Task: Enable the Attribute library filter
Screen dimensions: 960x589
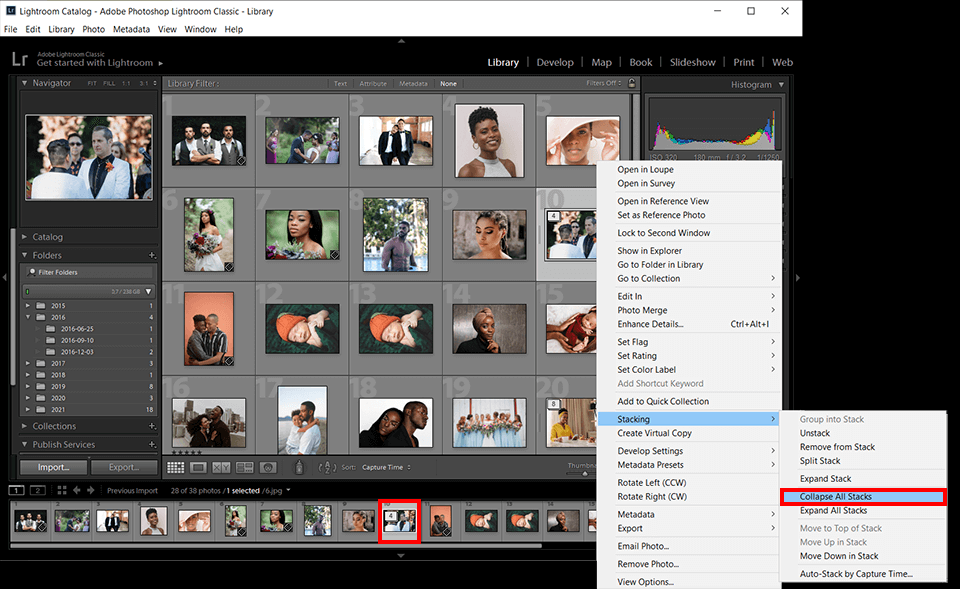Action: pos(373,83)
